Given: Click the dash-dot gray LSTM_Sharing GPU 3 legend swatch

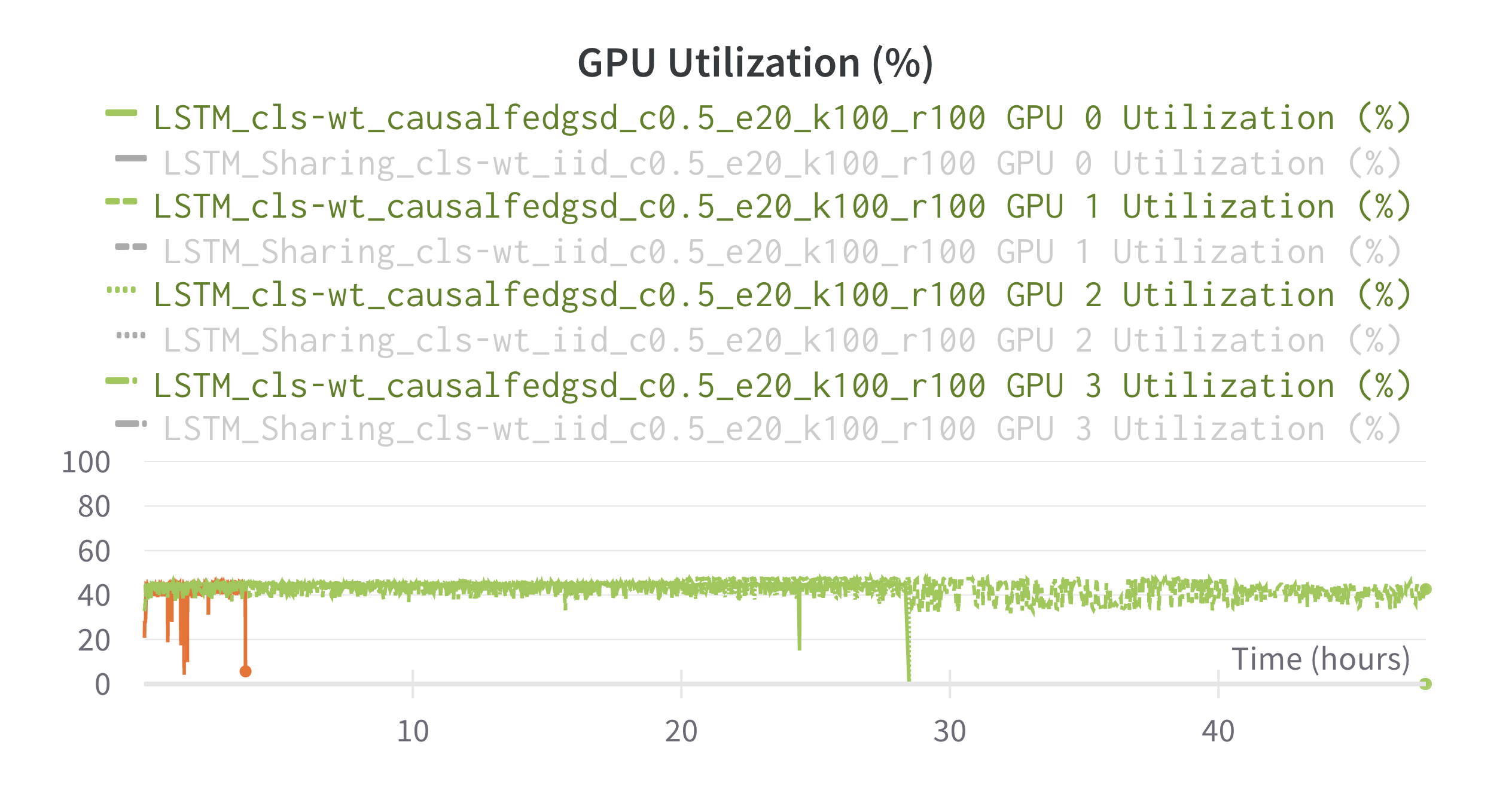Looking at the screenshot, I should tap(130, 424).
